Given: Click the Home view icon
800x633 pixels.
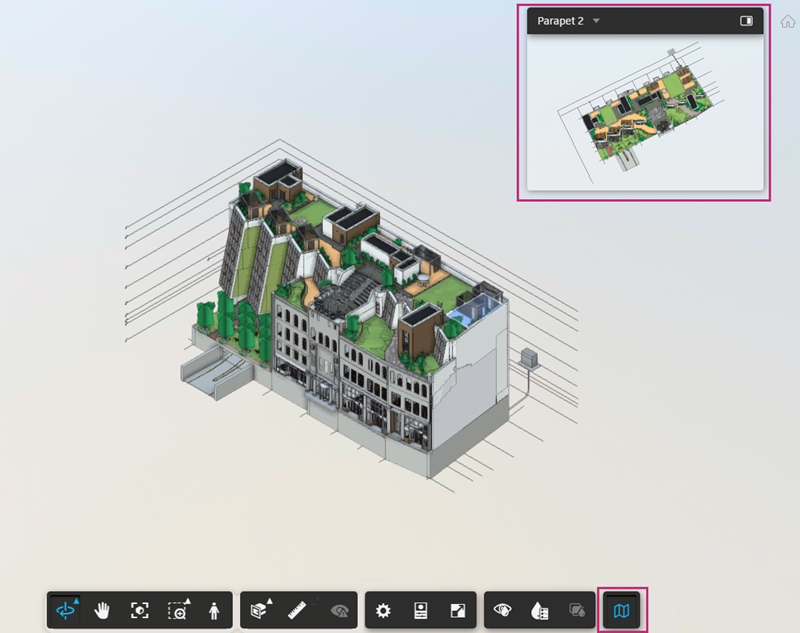Looking at the screenshot, I should [788, 21].
